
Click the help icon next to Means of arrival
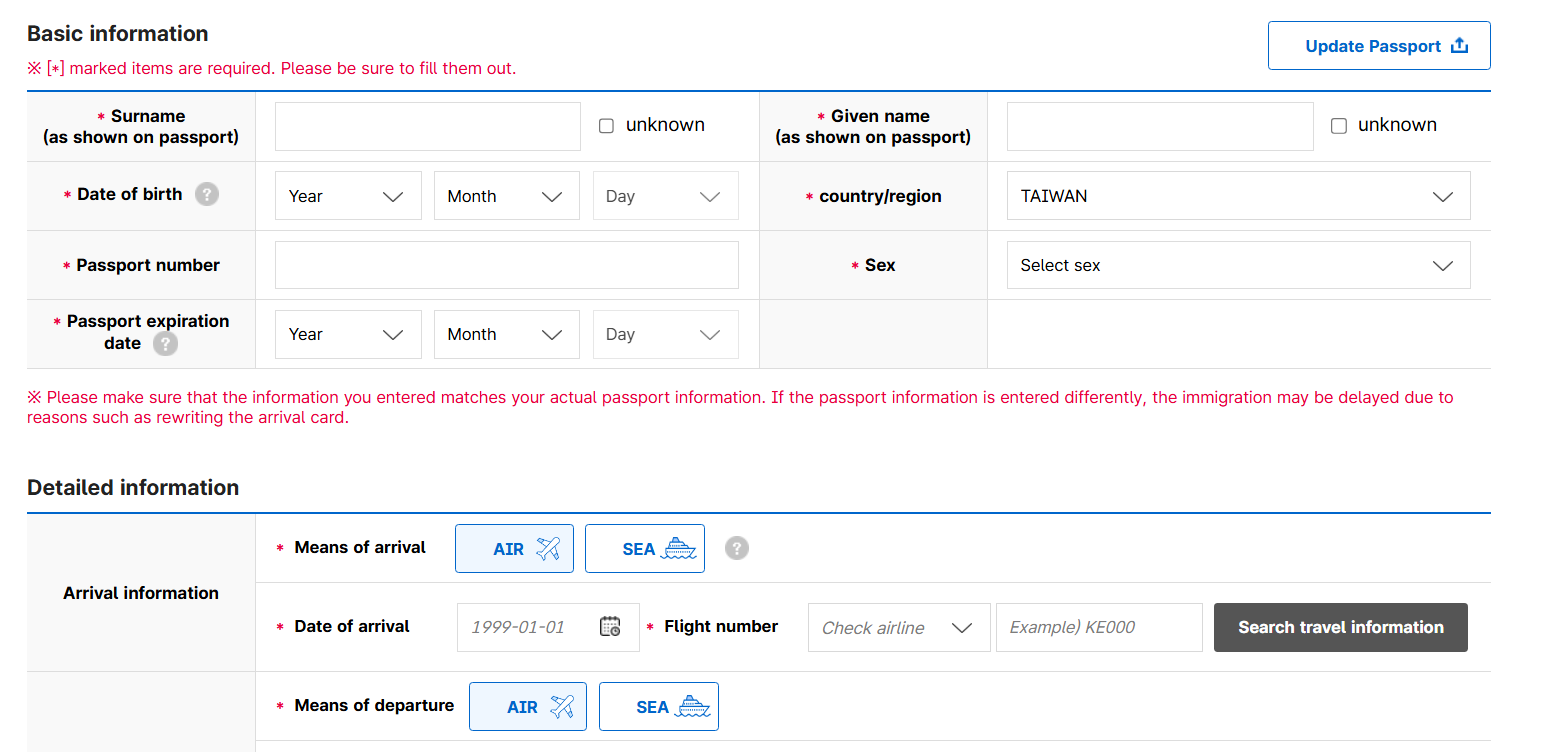(x=736, y=548)
